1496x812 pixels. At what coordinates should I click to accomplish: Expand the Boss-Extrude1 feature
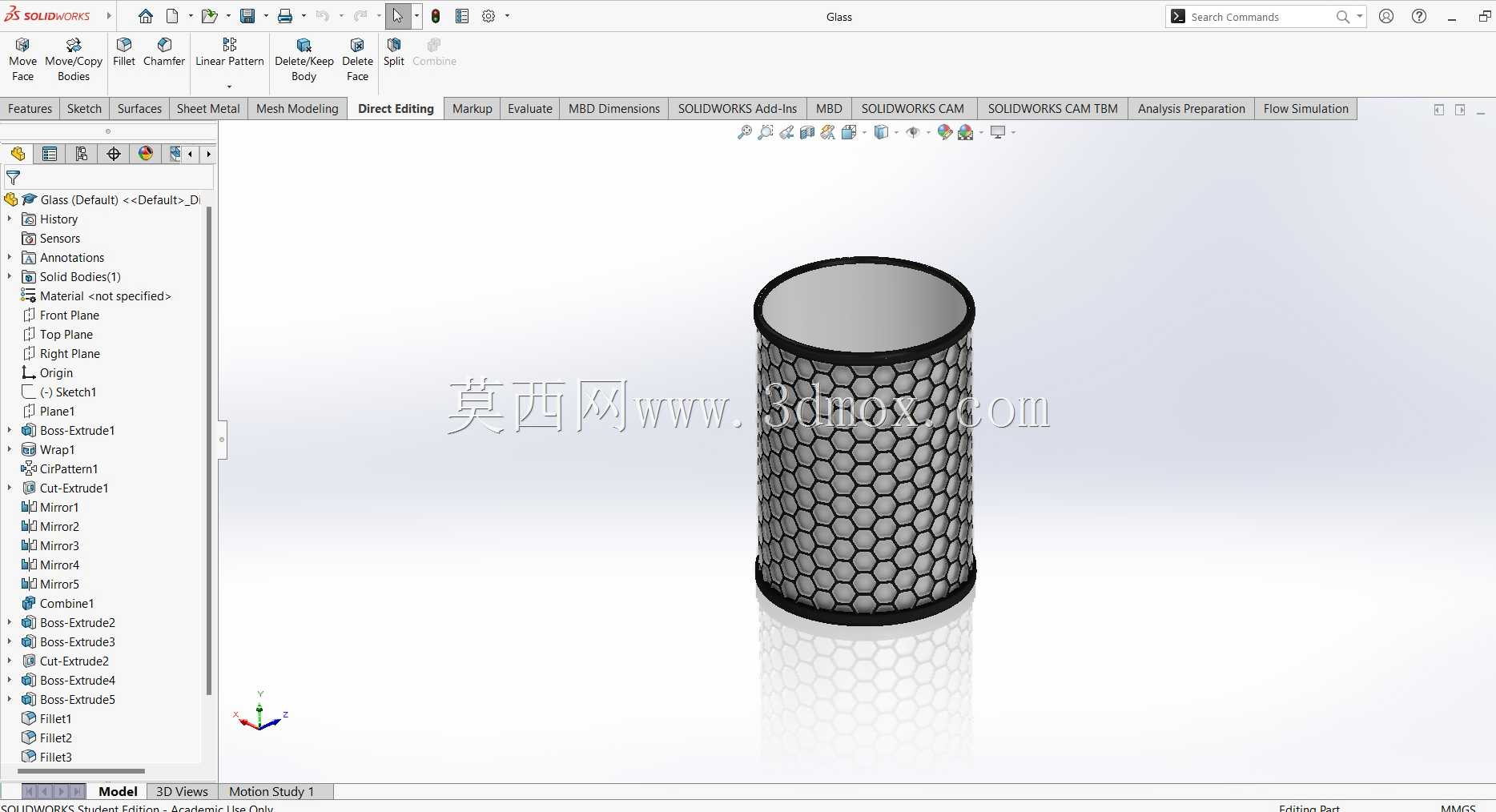click(x=10, y=430)
